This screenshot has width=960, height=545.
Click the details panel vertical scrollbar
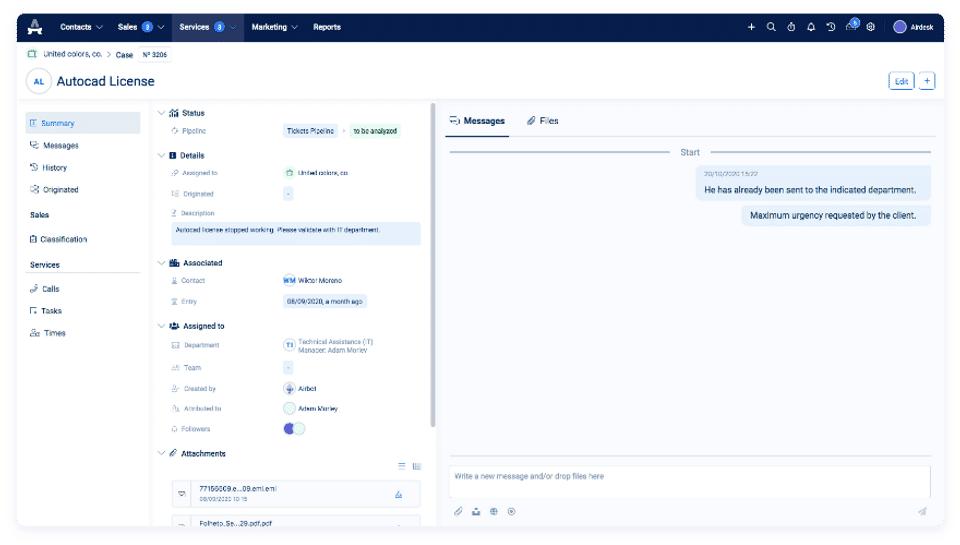click(x=433, y=265)
